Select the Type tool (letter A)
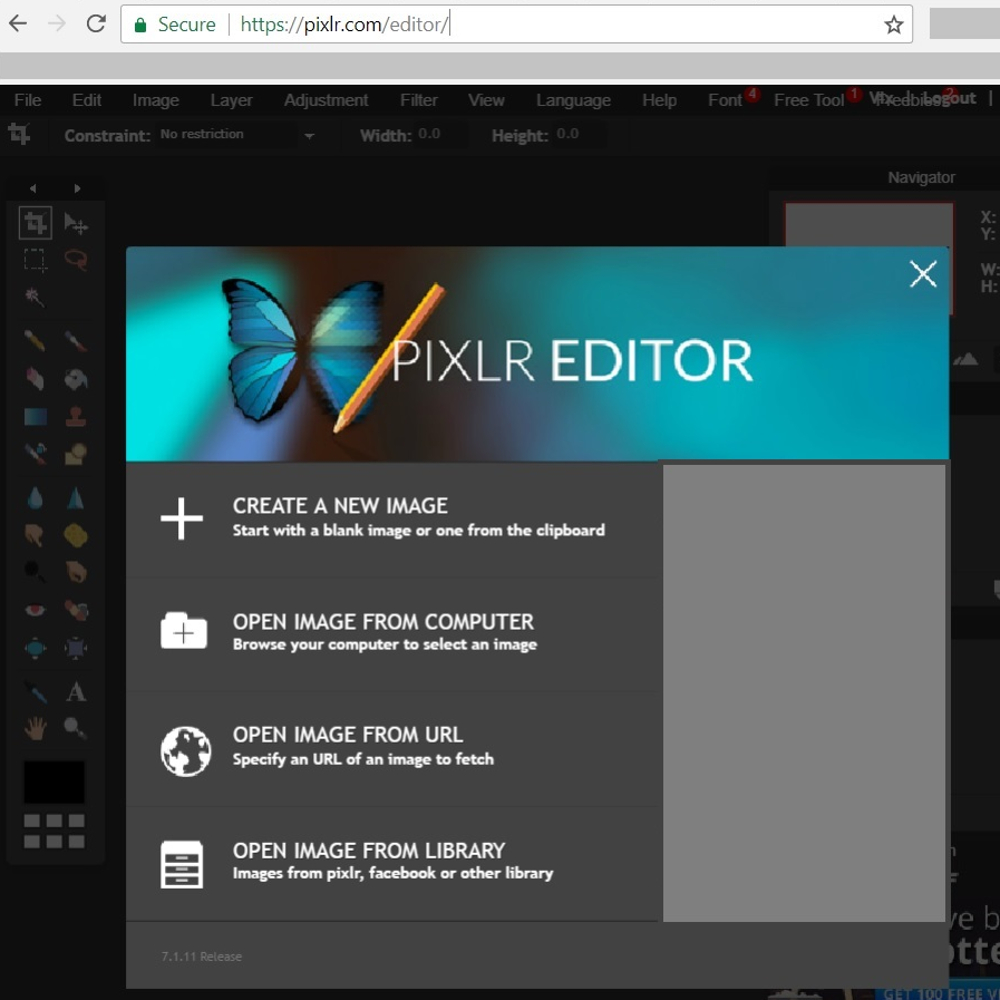 pos(75,691)
